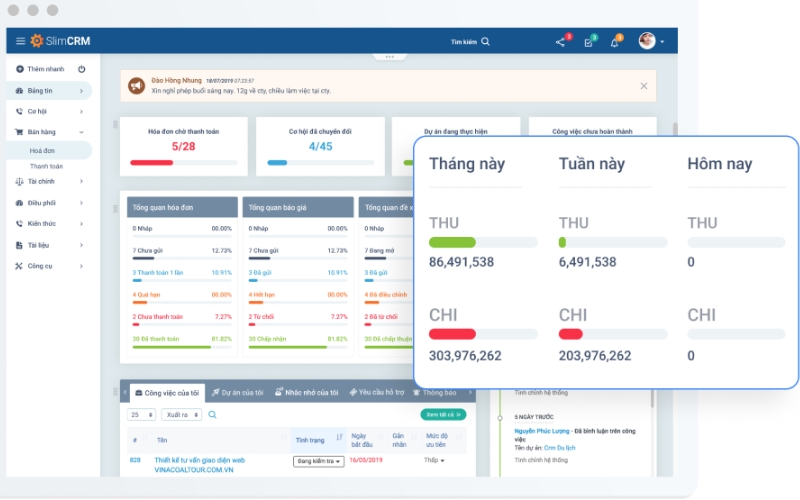Screen dimensions: 800x500
Task: Click 2 Chưa thanh toán link
Action: pyautogui.click(x=158, y=316)
